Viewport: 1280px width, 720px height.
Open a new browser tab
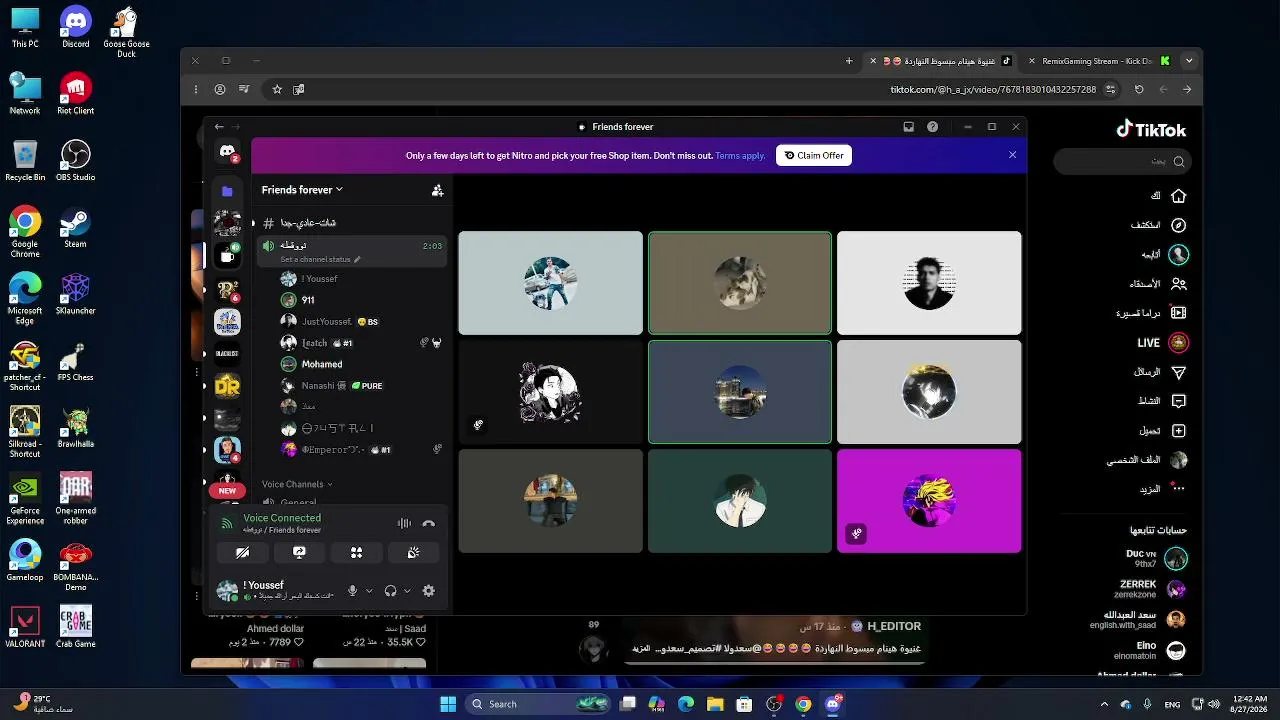point(849,61)
